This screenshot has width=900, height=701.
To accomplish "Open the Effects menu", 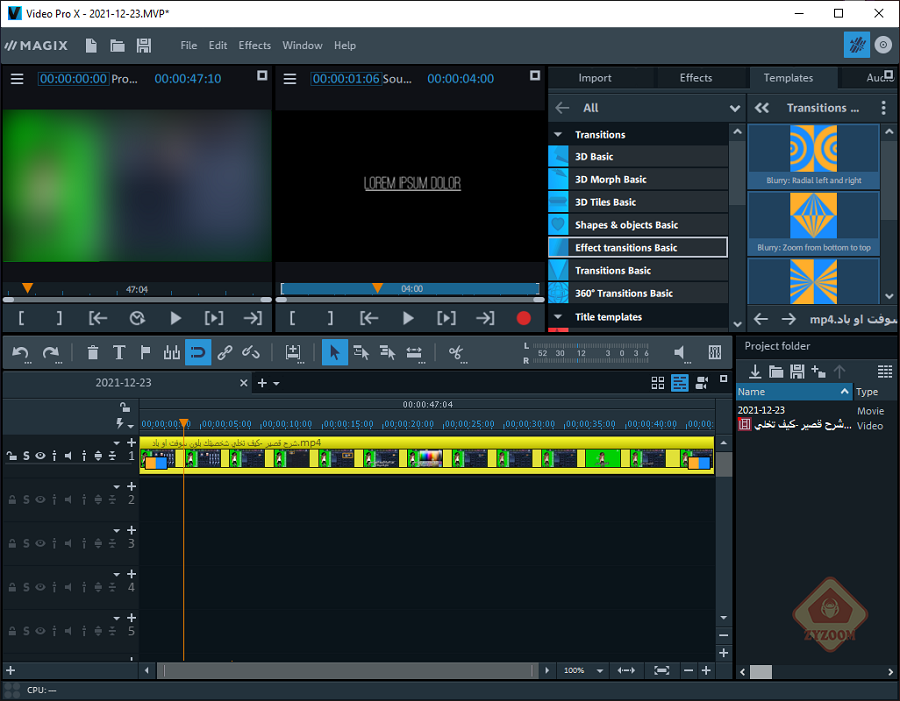I will pos(254,45).
